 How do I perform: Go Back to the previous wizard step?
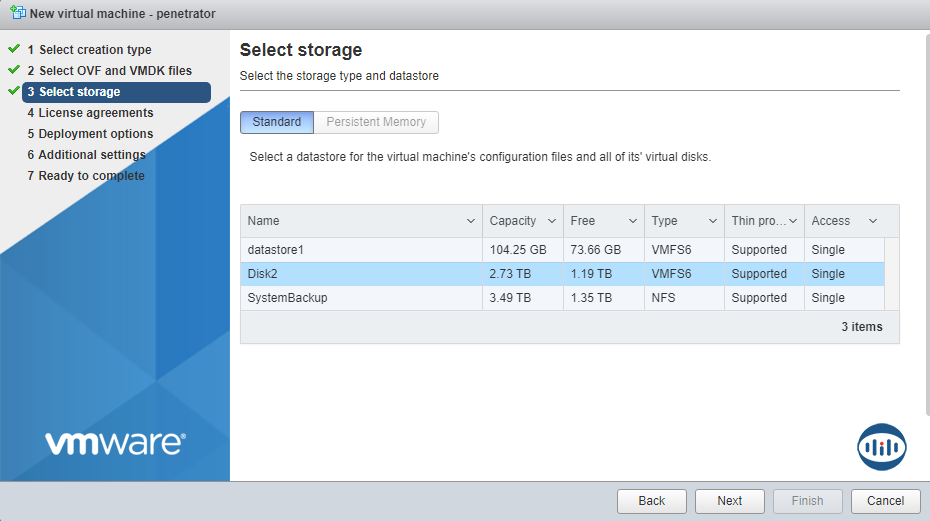[x=651, y=501]
